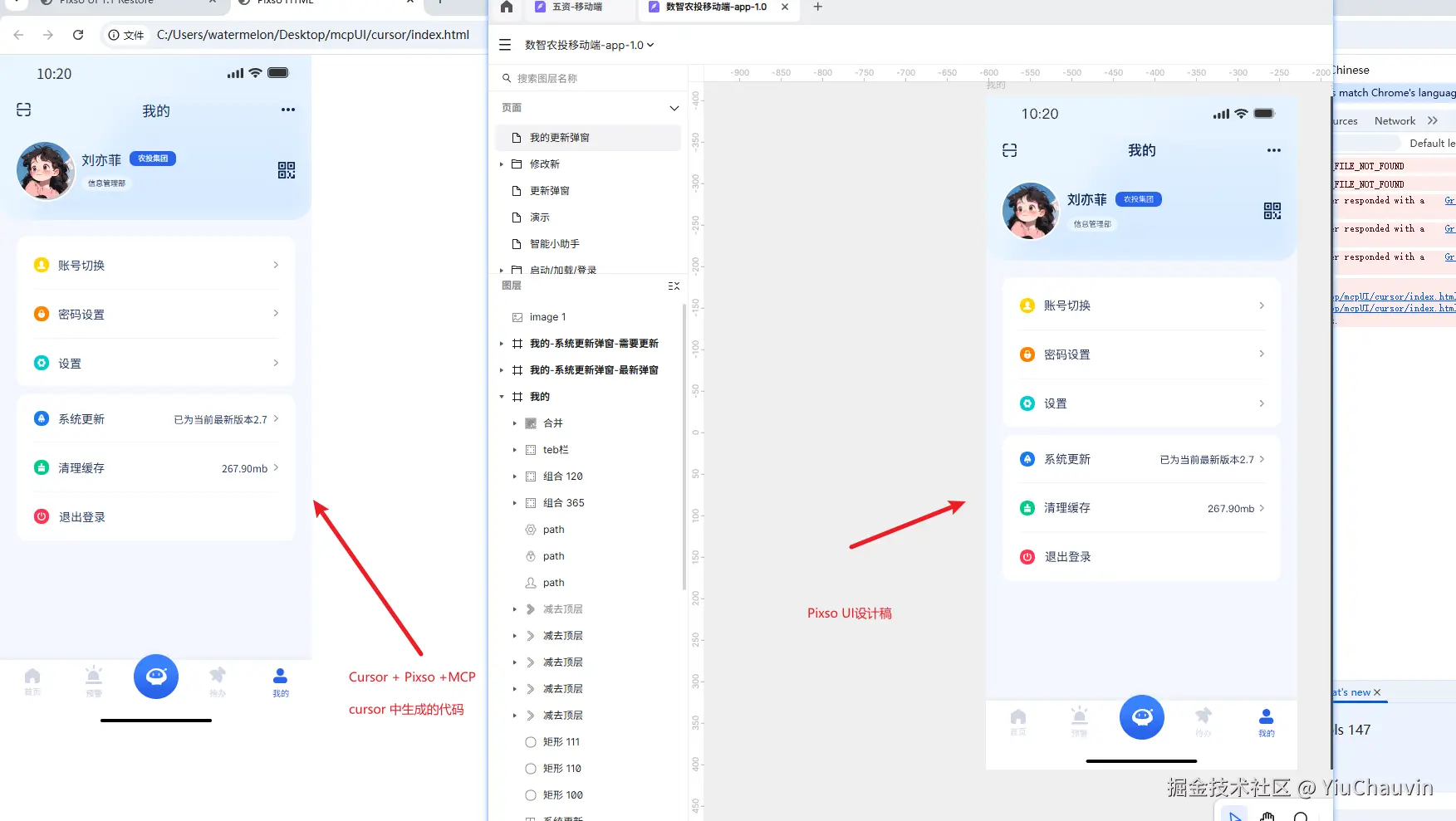Collapse the 页面 pages section
The height and width of the screenshot is (821, 1456).
pyautogui.click(x=674, y=108)
